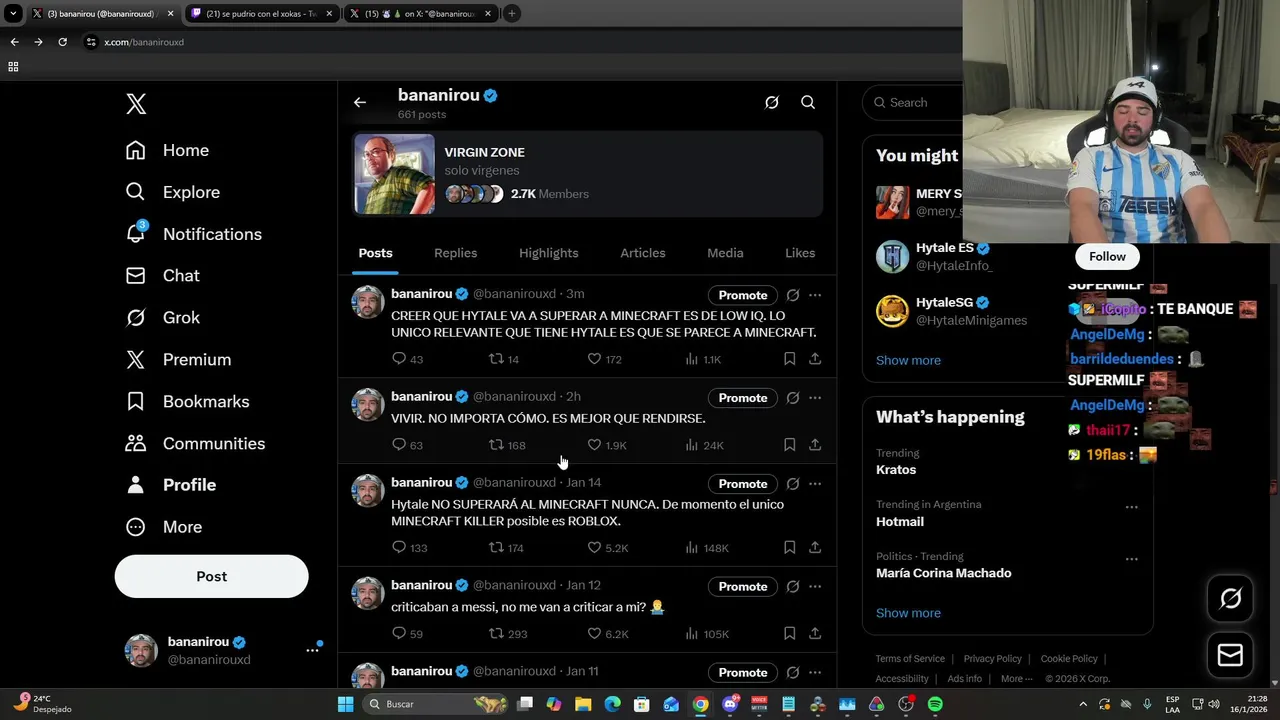
Task: Promote the Hytale low IQ post
Action: point(743,295)
